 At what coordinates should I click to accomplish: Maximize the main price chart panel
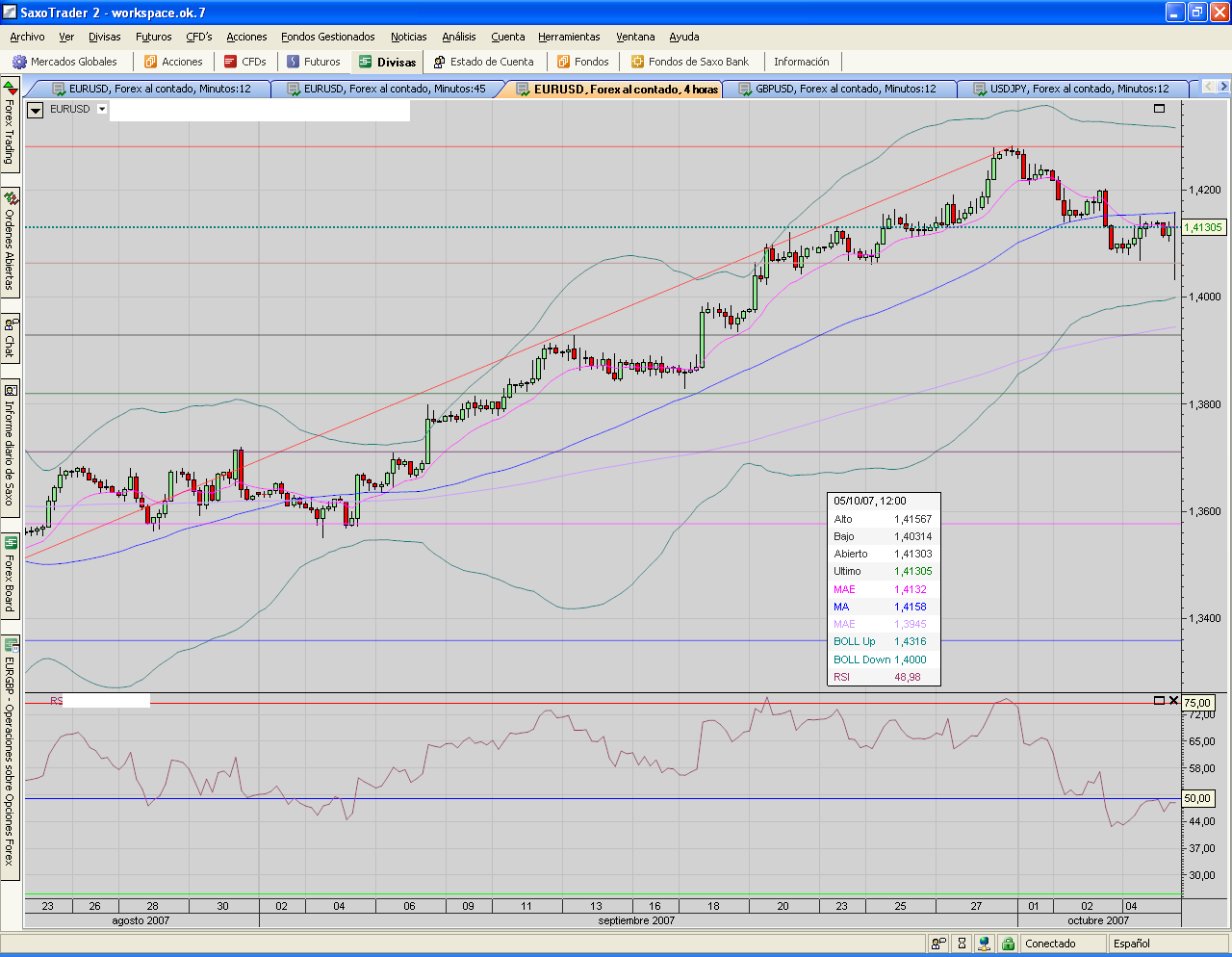[1159, 109]
